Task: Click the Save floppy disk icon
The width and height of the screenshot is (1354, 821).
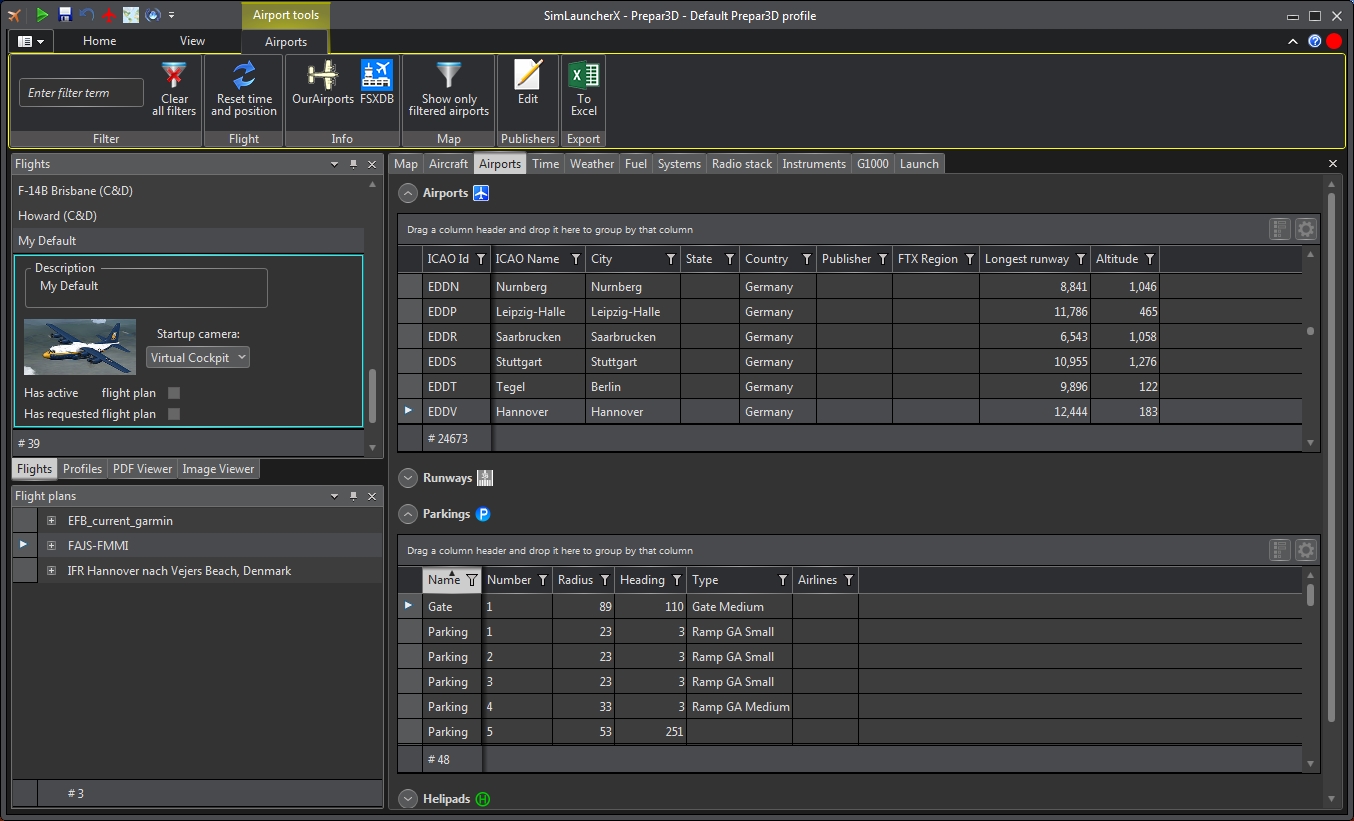Action: point(65,15)
